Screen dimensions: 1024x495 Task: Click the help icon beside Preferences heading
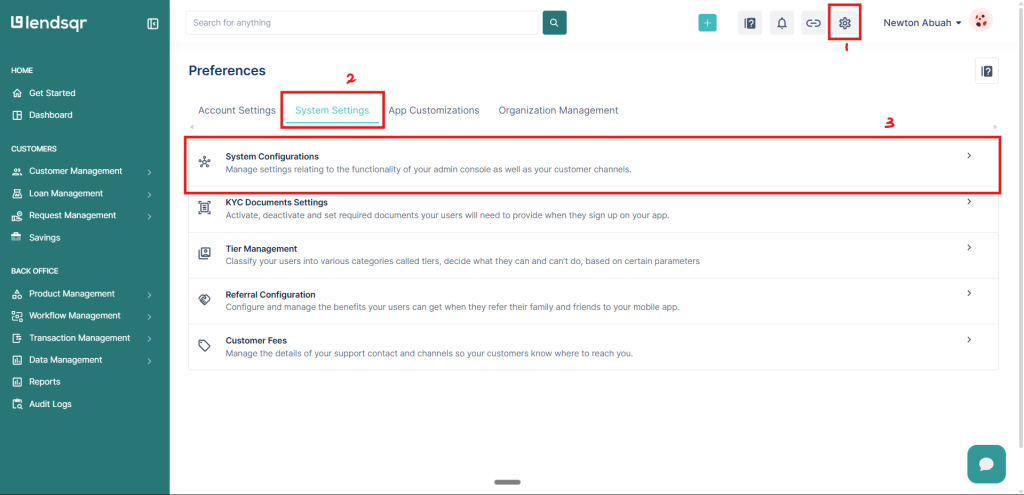pyautogui.click(x=986, y=71)
